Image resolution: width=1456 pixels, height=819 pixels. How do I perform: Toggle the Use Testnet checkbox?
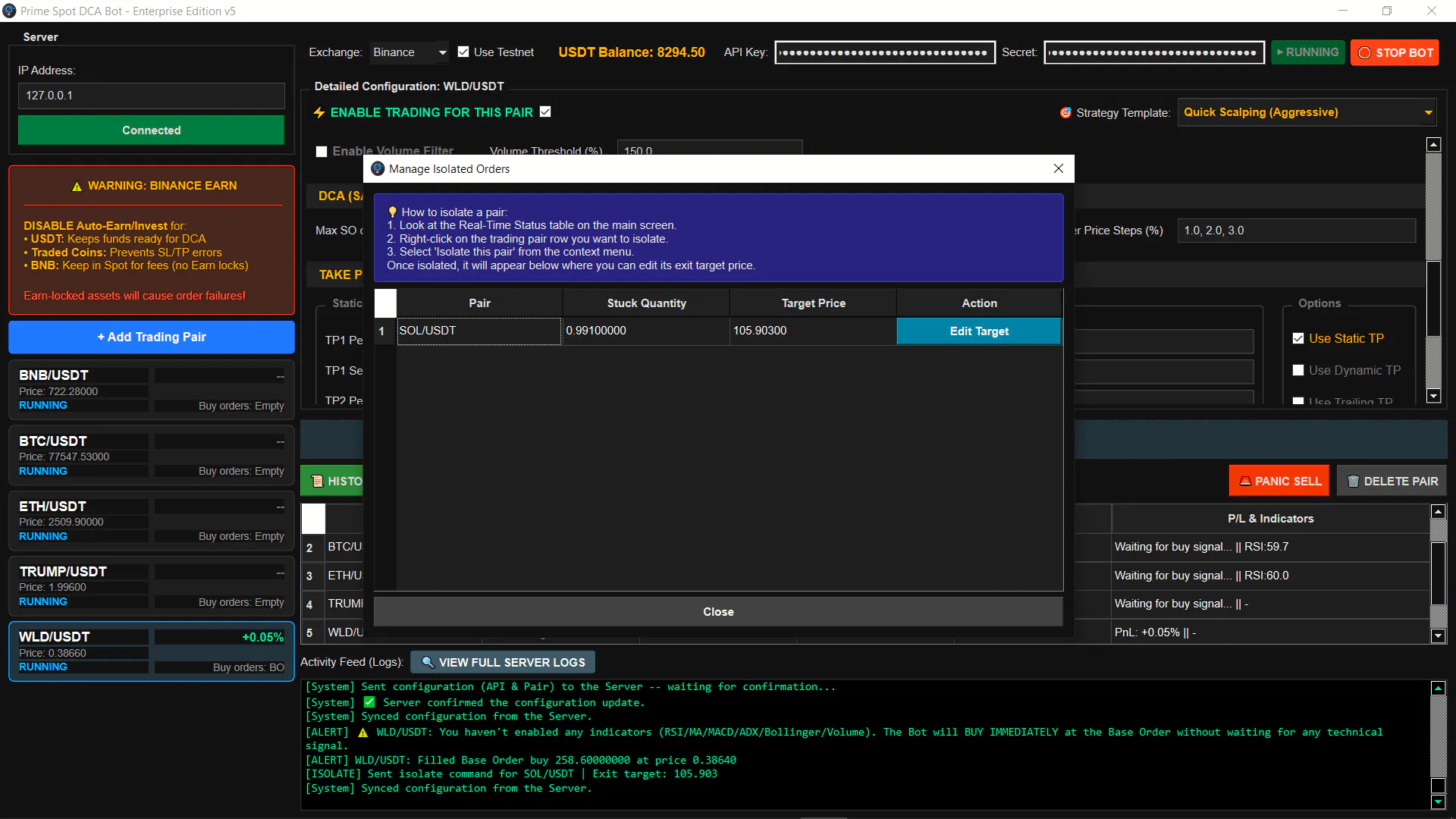click(x=463, y=52)
